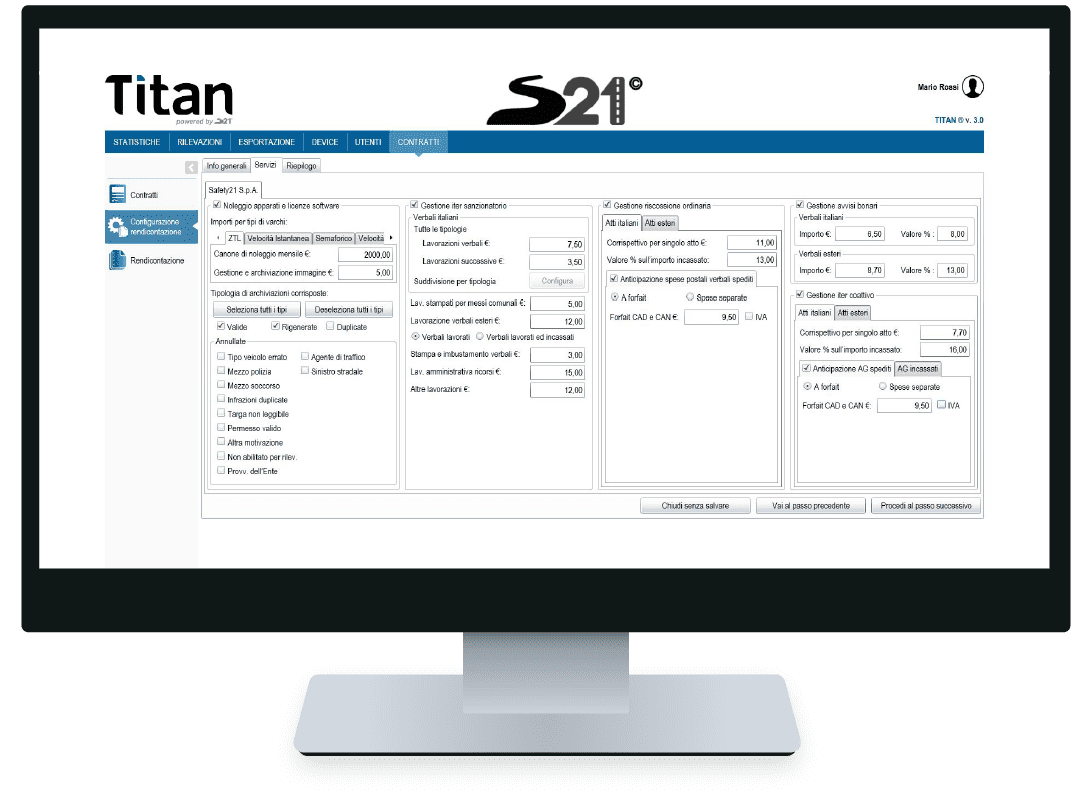The image size is (1092, 801).
Task: Open Atti esteri tab in Gestione riscossione ordinaria
Action: pos(660,223)
